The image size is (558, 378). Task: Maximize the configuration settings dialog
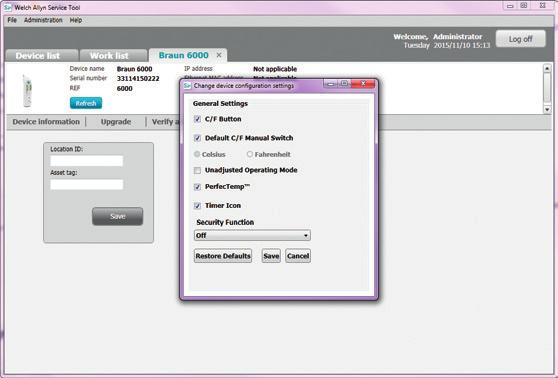[344, 84]
